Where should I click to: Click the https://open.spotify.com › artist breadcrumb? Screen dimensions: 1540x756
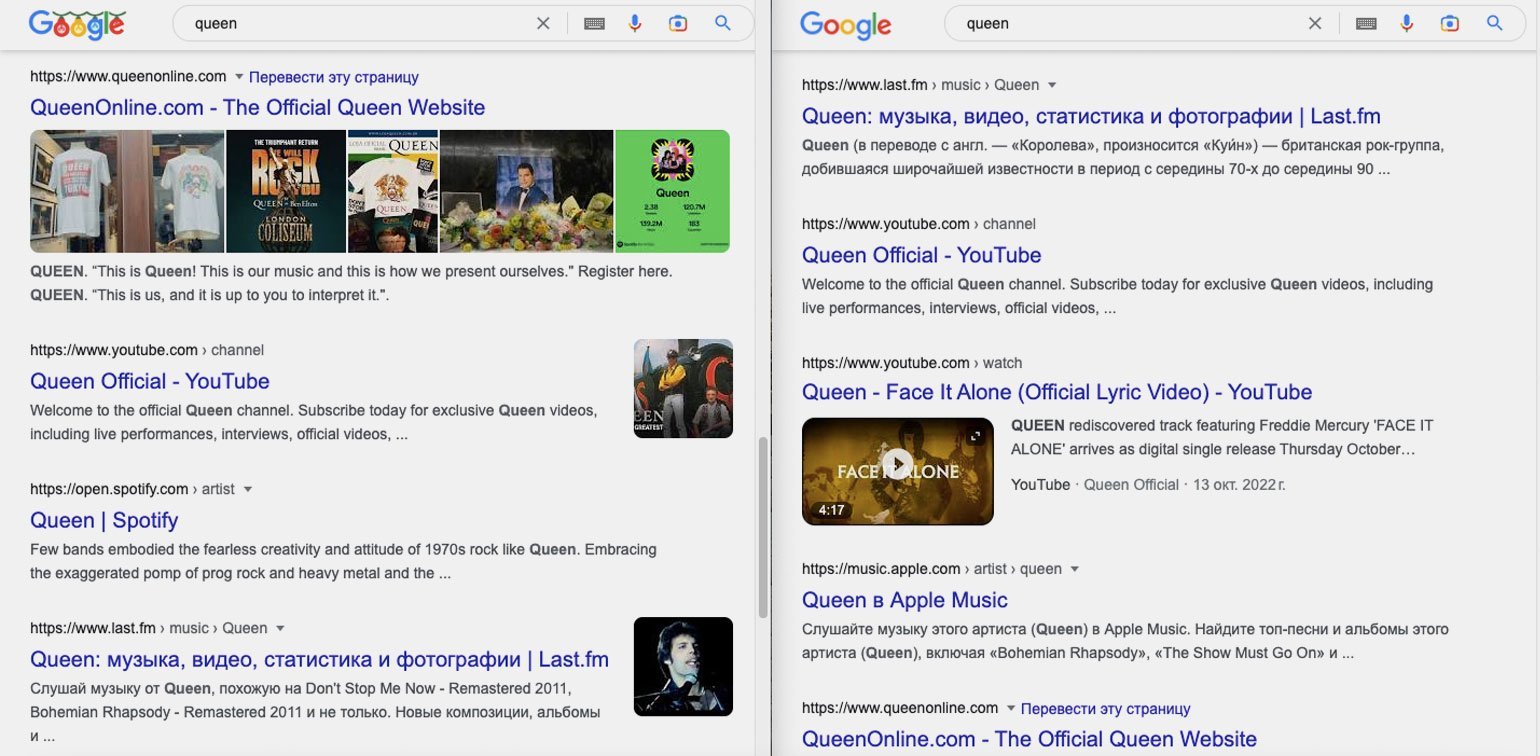tap(132, 489)
